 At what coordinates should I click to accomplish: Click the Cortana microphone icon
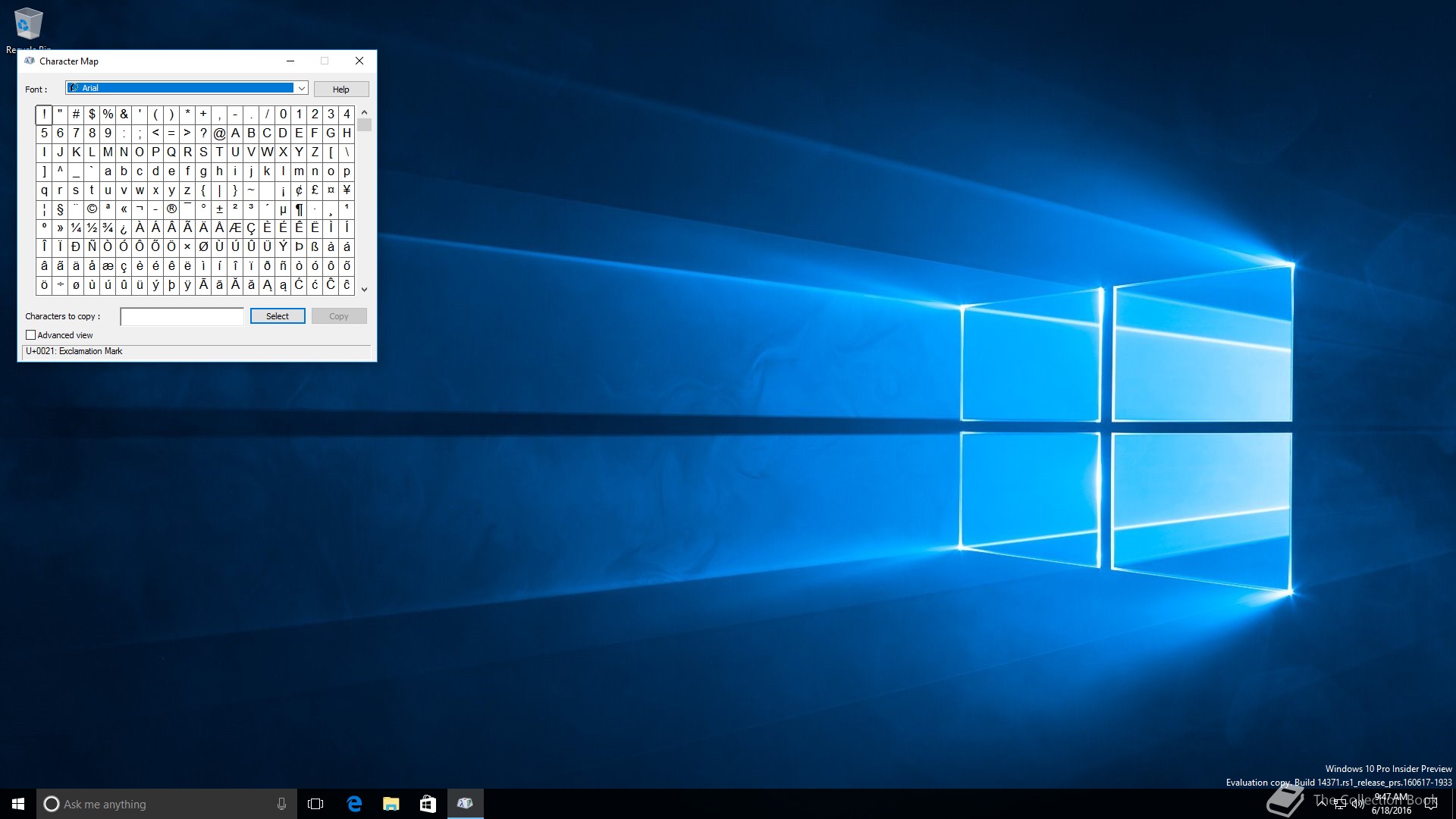(x=281, y=804)
